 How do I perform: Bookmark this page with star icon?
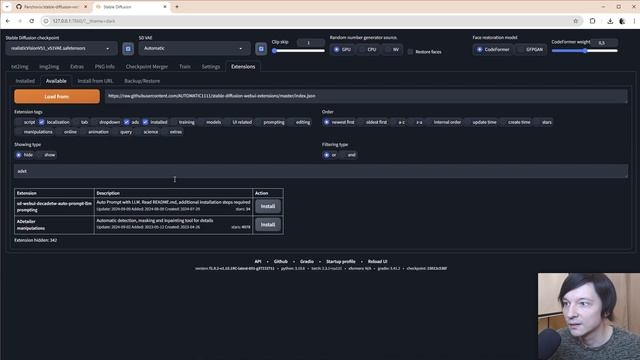tap(576, 21)
